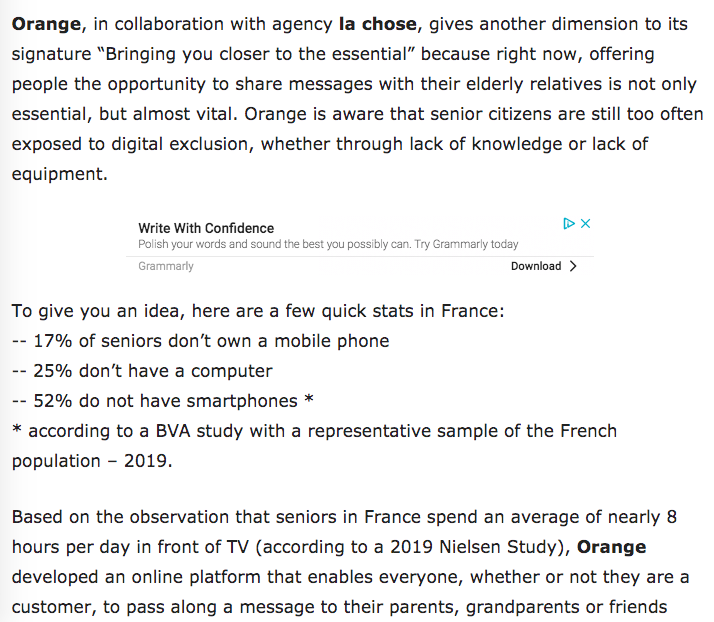Close the Grammarly ad with the X

click(586, 224)
